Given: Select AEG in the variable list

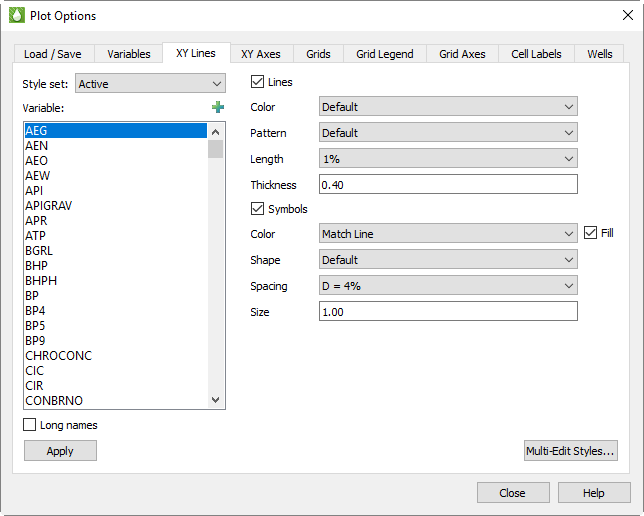Looking at the screenshot, I should [116, 131].
